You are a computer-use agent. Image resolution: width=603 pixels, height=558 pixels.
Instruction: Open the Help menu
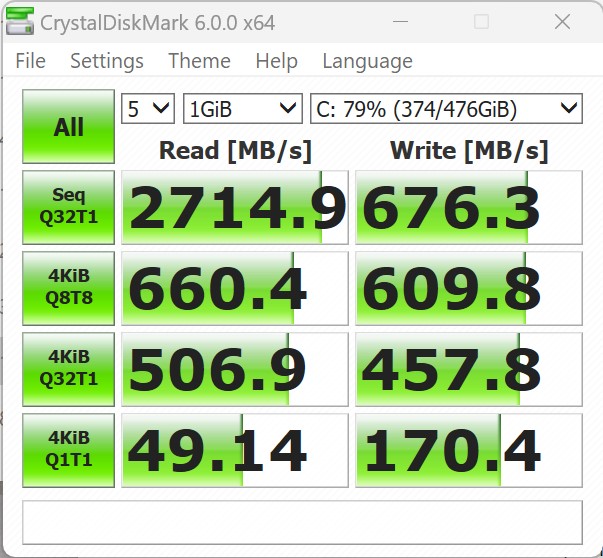[277, 61]
